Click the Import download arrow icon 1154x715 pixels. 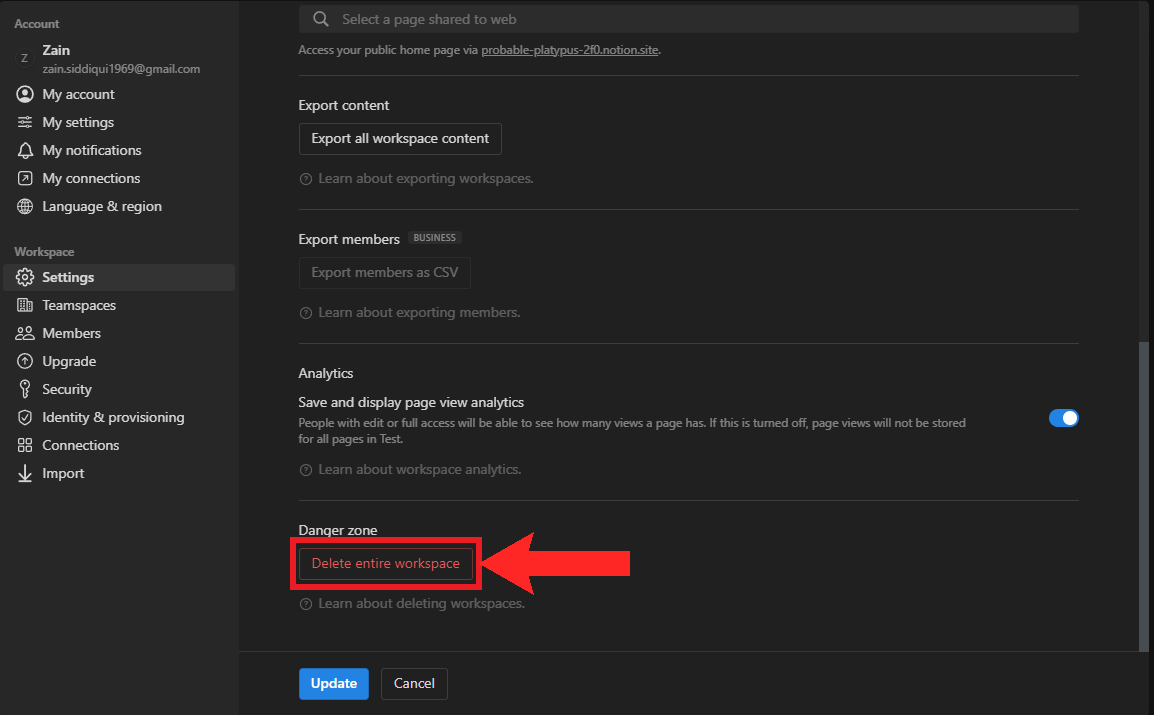click(x=25, y=473)
